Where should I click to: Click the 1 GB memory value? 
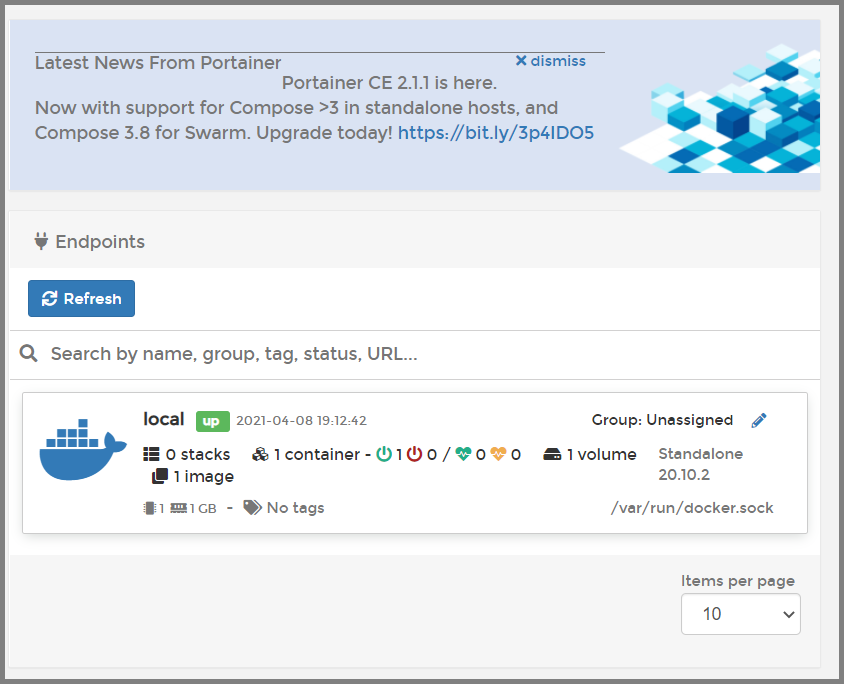(203, 508)
